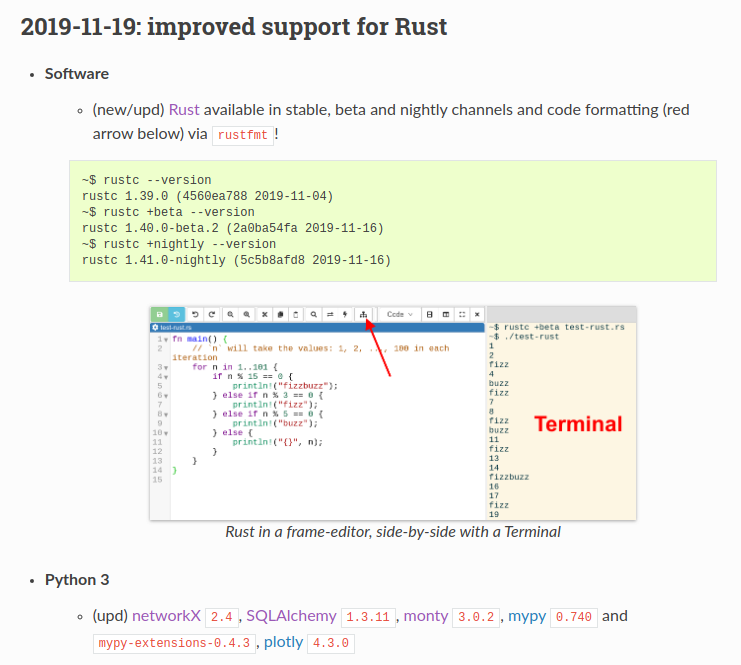Open the mypy link
Screen dimensions: 741x665
coord(527,616)
